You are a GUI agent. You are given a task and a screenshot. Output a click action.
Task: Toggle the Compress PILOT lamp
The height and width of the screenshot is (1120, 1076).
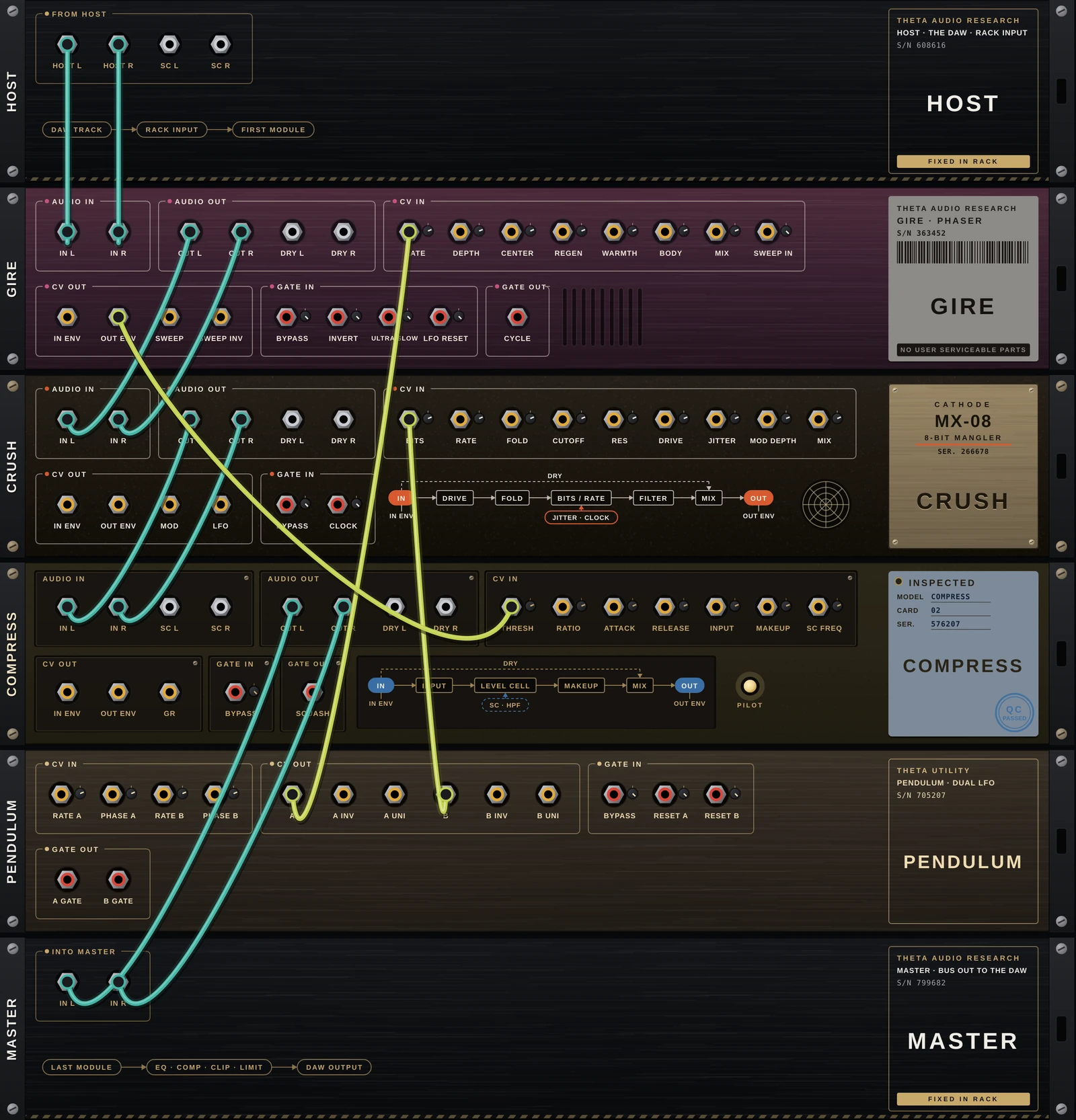pos(750,686)
